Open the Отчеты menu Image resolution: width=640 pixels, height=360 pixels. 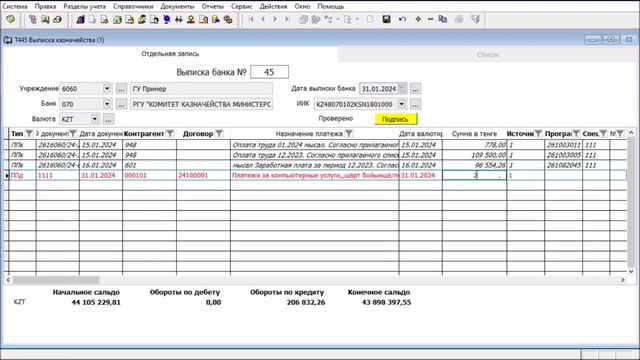(x=213, y=7)
